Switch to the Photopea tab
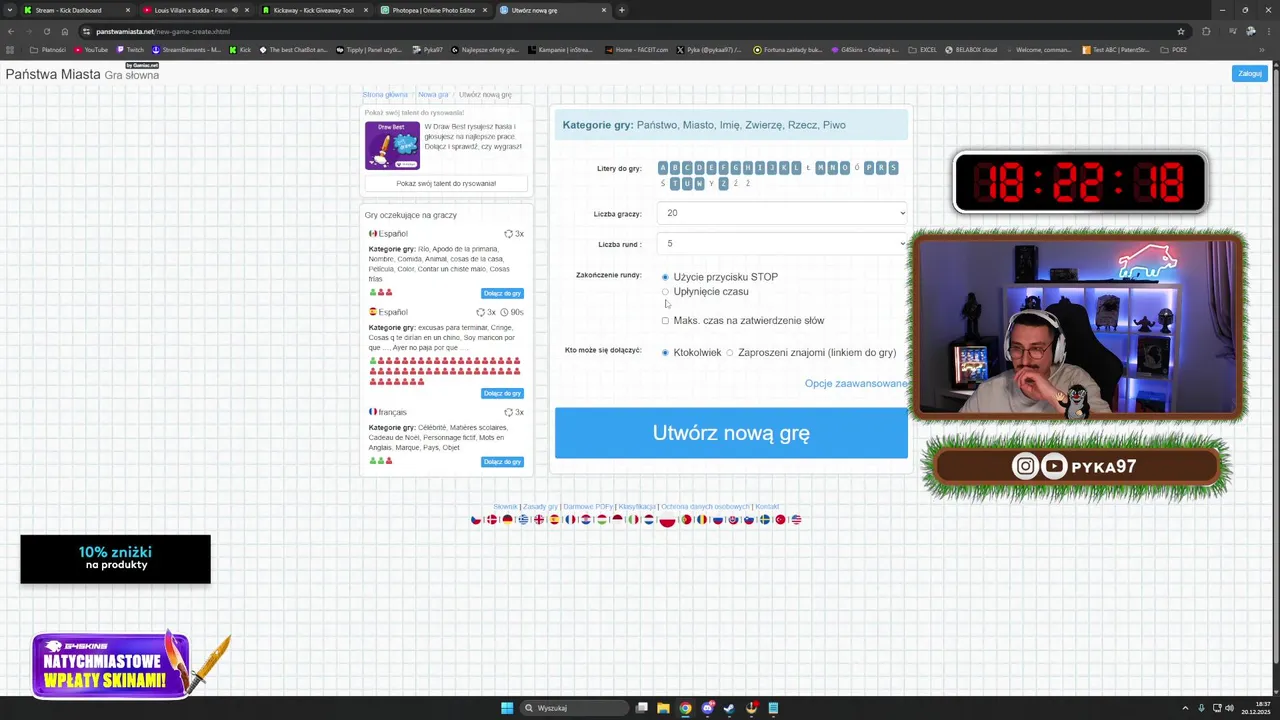1280x720 pixels. pyautogui.click(x=434, y=10)
